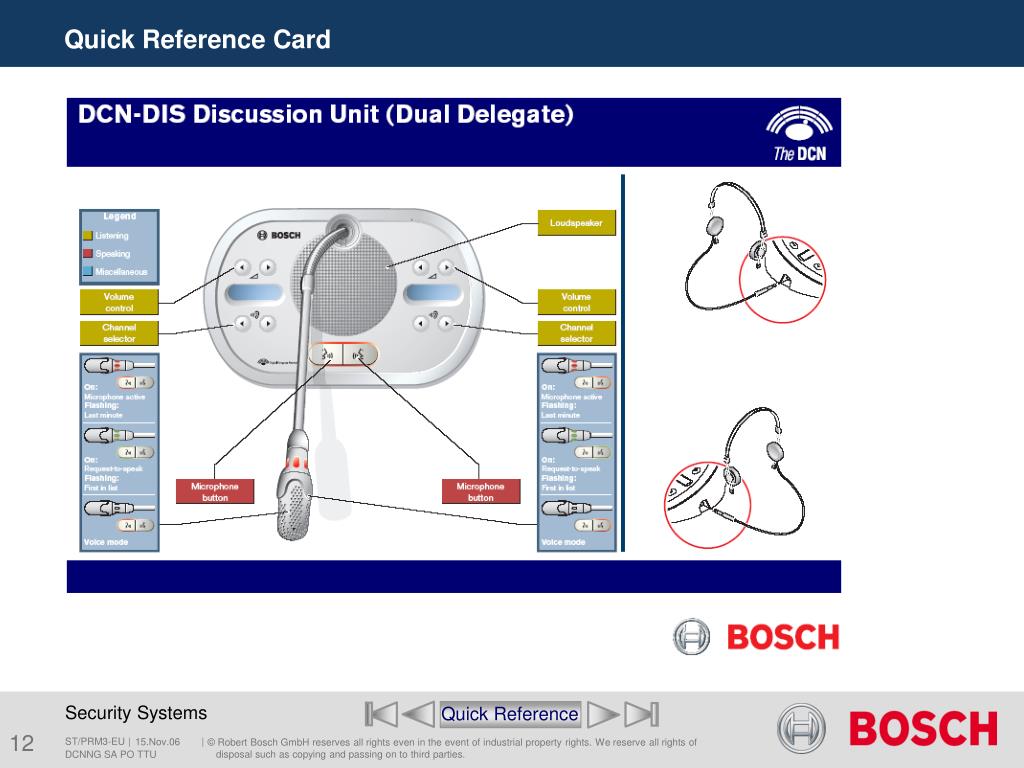Click the left Channel selector label

coord(119,333)
